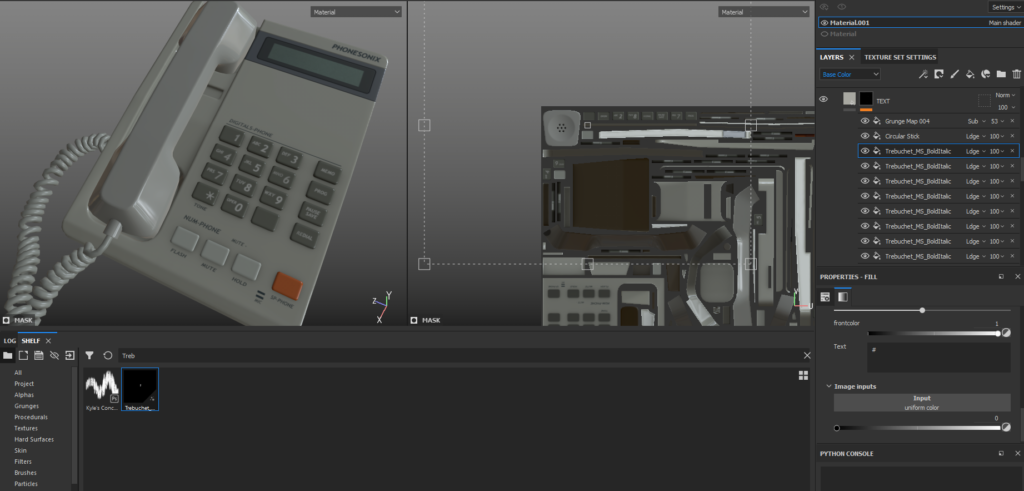Viewport: 1024px width, 491px height.
Task: Hide the Circular Stick effect
Action: 865,136
